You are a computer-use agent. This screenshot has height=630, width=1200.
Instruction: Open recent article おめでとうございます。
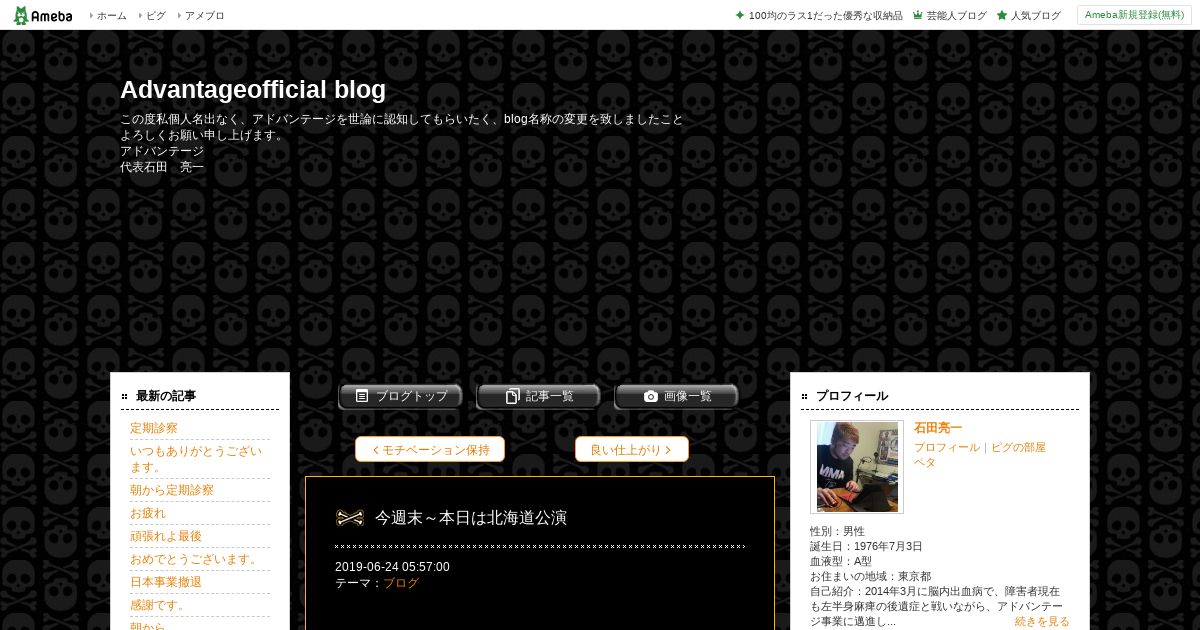[196, 559]
